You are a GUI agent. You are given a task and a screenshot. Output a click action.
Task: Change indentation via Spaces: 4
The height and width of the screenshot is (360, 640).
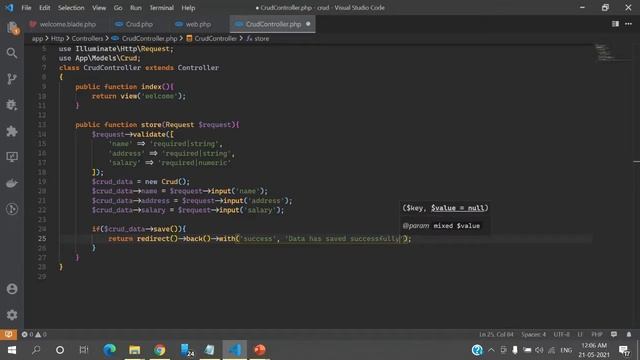(x=533, y=334)
